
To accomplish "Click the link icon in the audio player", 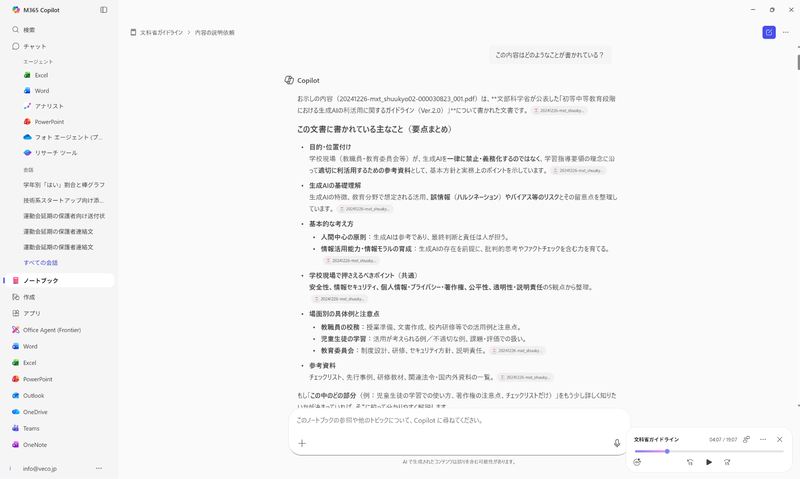I will click(x=746, y=439).
